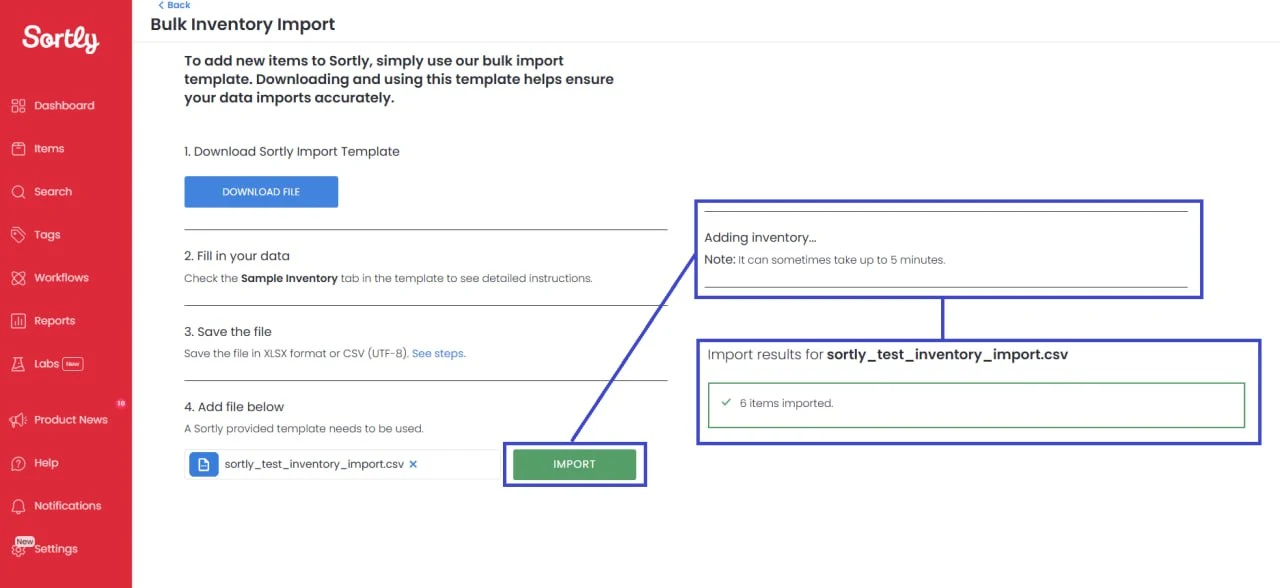This screenshot has width=1280, height=588.
Task: Open the Help menu item
Action: click(46, 463)
